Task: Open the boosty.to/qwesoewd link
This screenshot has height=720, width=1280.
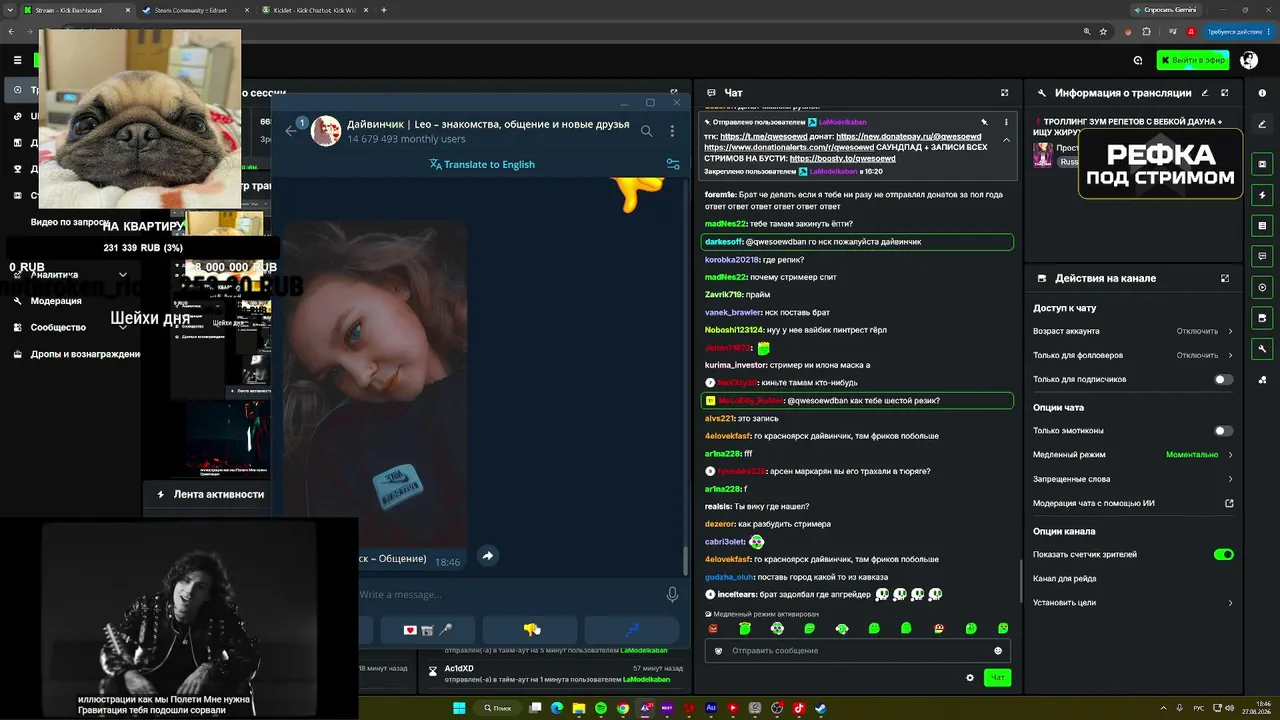Action: tap(842, 159)
